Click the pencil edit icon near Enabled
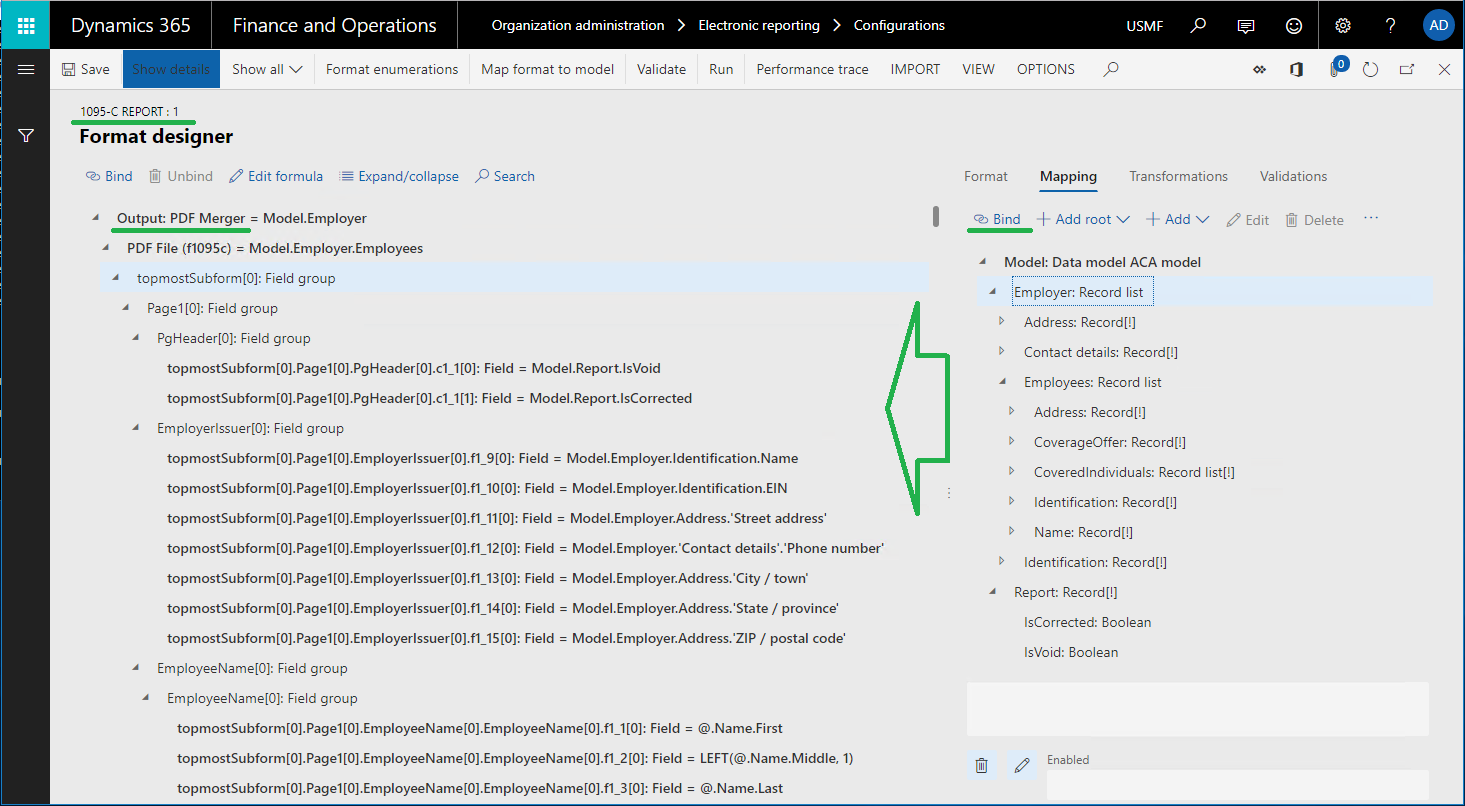 (1022, 765)
